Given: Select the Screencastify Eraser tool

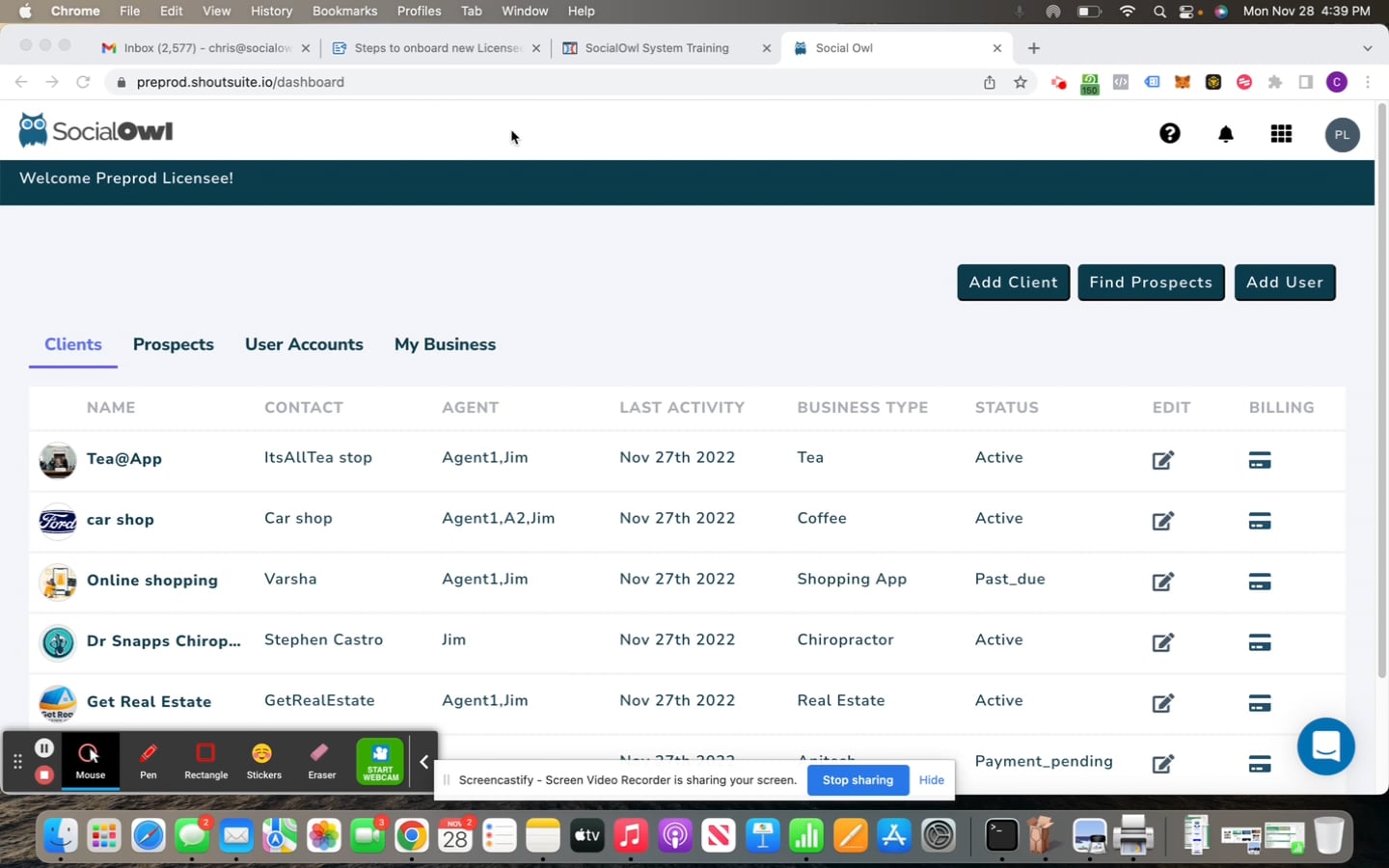Looking at the screenshot, I should (321, 761).
